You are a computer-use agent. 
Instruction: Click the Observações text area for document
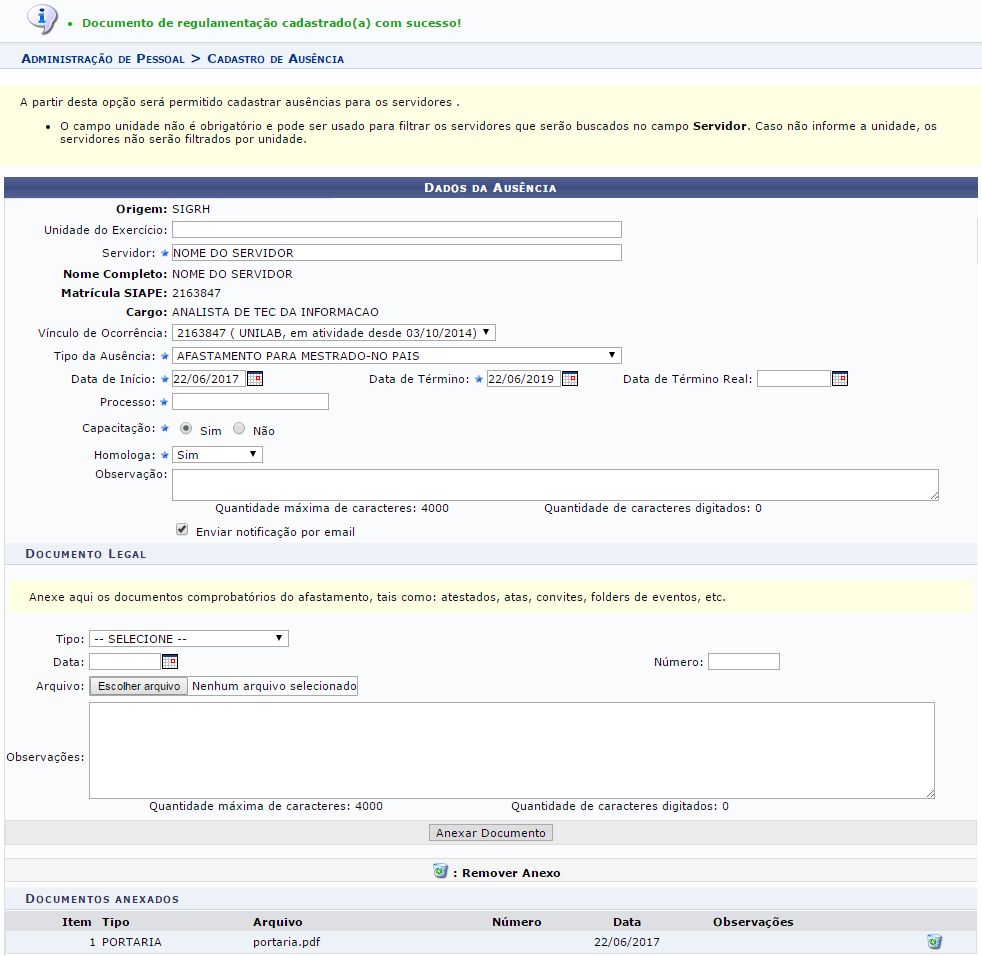pos(511,750)
